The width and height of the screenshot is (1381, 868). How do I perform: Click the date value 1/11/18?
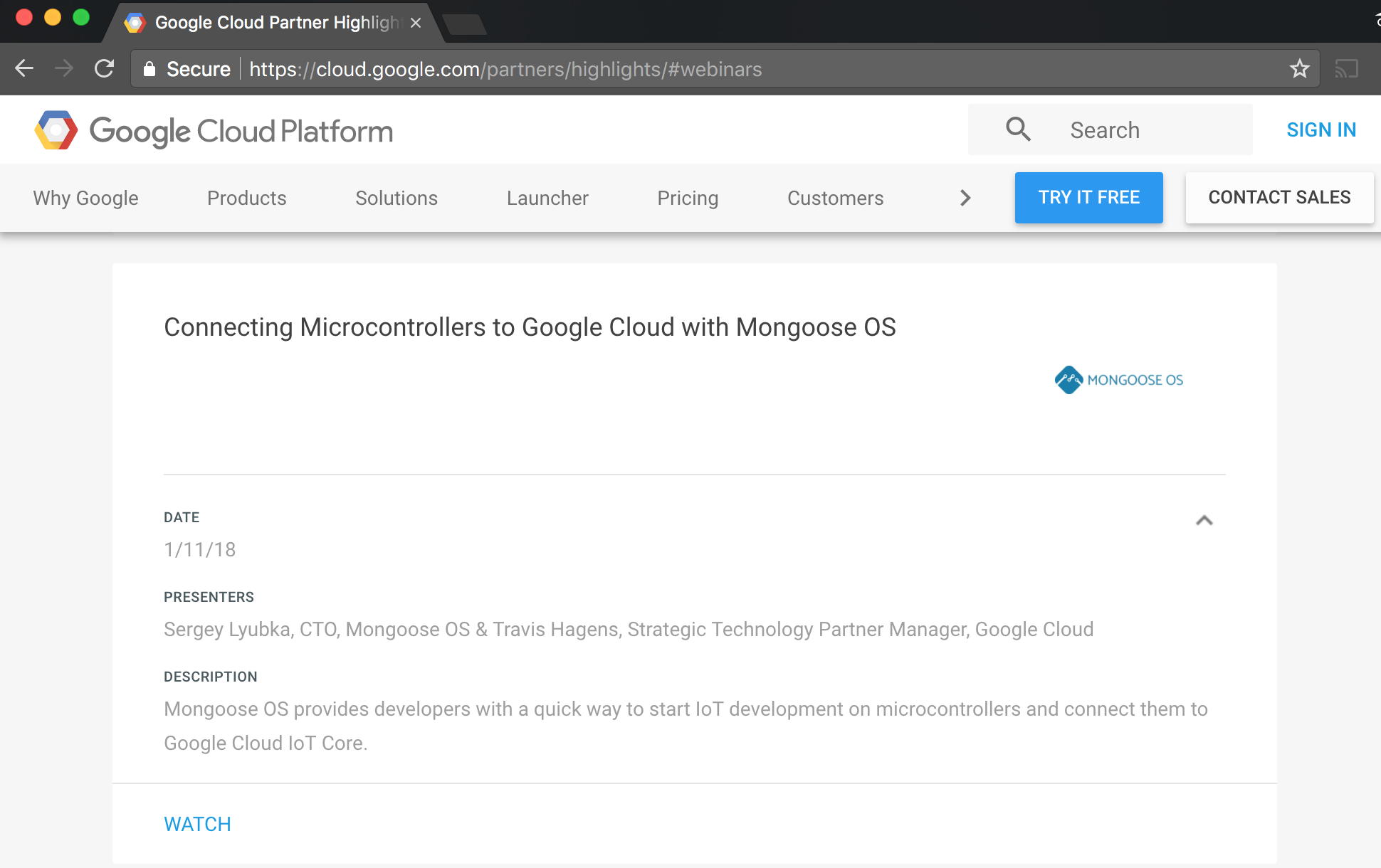coord(199,549)
